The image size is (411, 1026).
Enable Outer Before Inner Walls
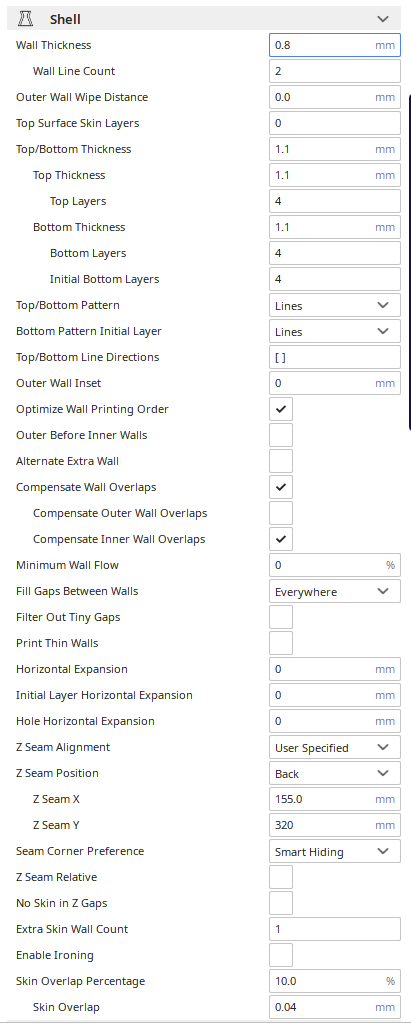pyautogui.click(x=281, y=435)
